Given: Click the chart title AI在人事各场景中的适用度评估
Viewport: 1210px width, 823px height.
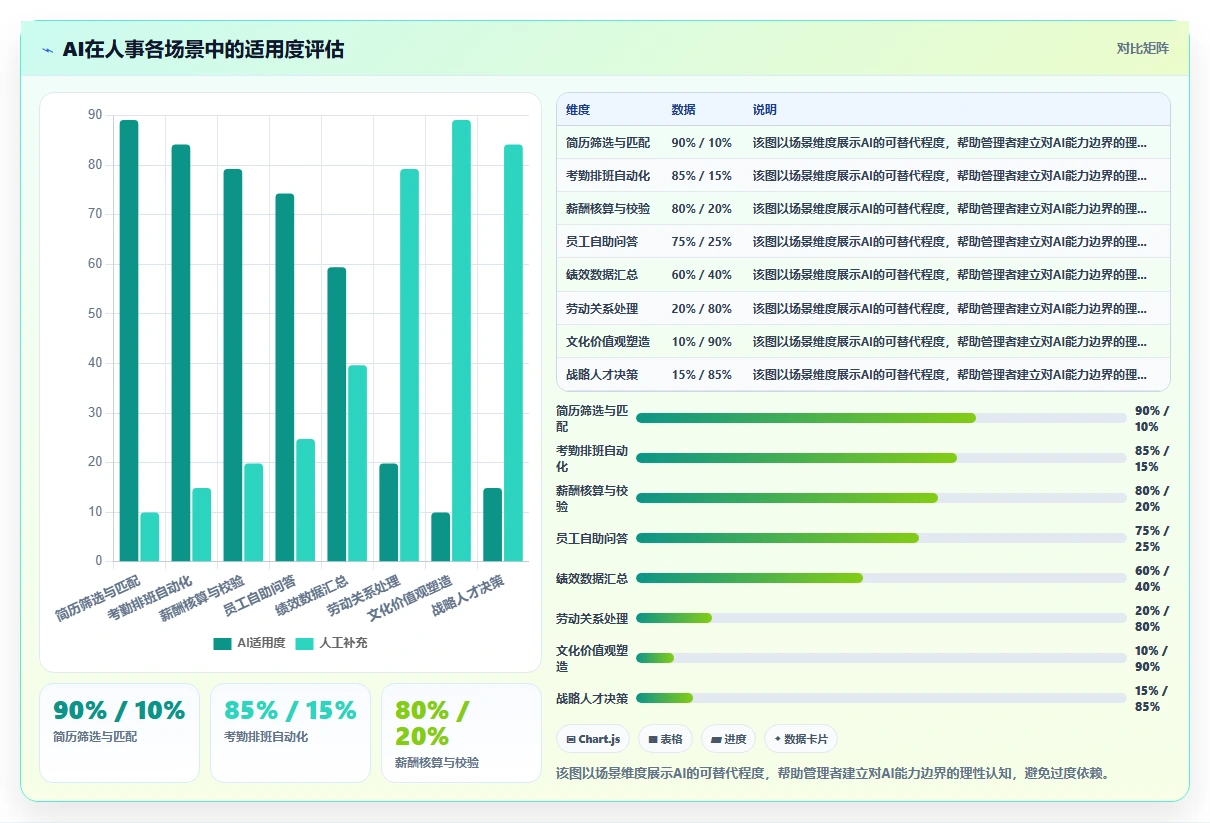Looking at the screenshot, I should tap(203, 49).
